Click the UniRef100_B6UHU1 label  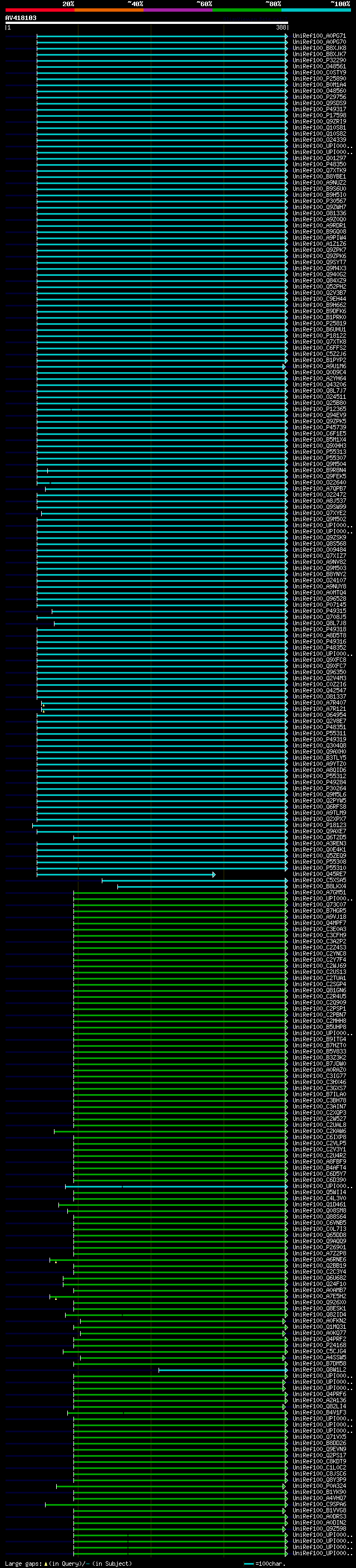(x=319, y=329)
